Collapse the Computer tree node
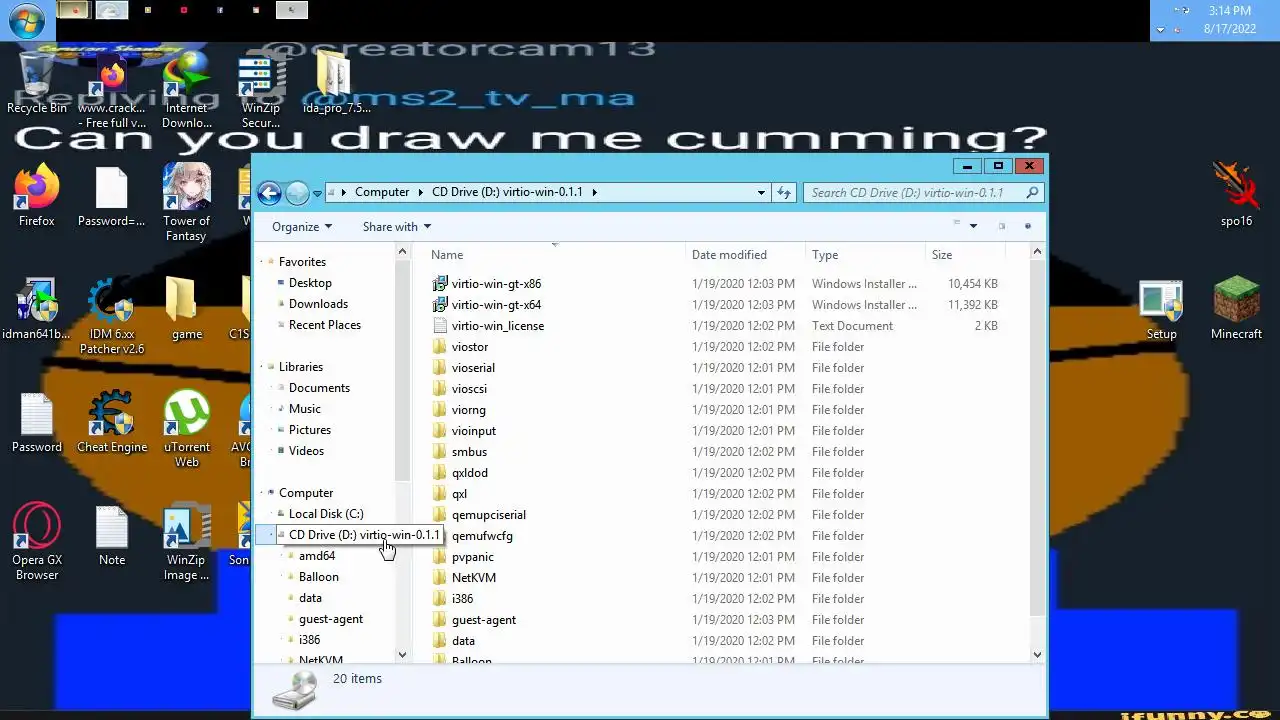This screenshot has width=1280, height=720. point(263,493)
